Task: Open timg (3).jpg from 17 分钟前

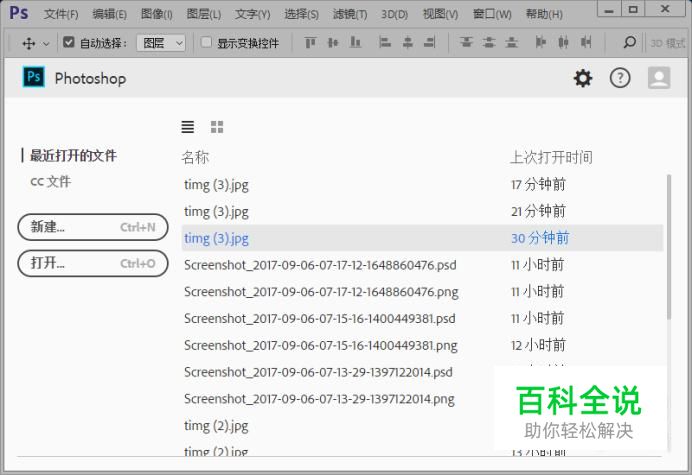Action: point(422,185)
